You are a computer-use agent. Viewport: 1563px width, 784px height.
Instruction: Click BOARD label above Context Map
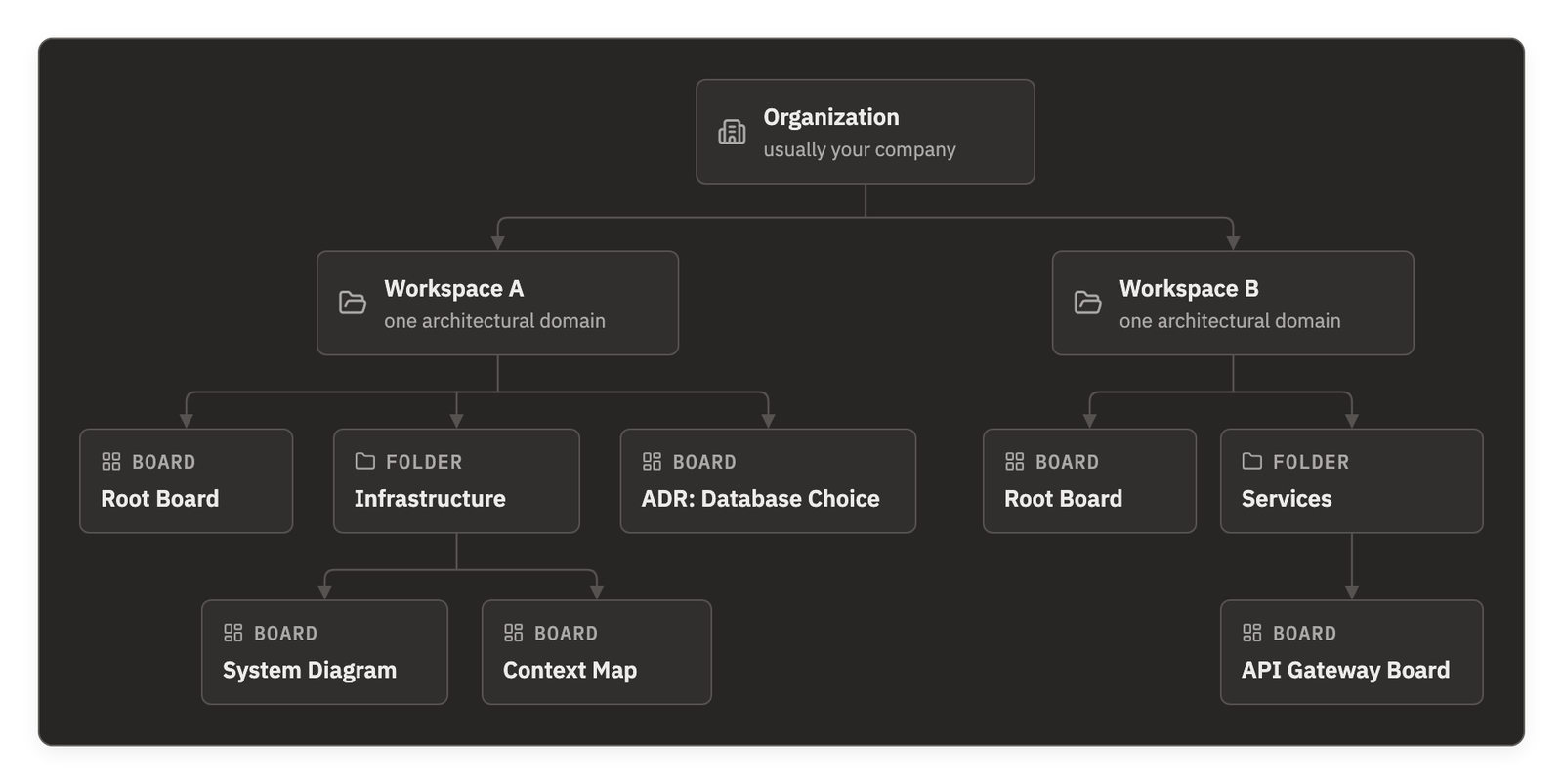(x=566, y=634)
